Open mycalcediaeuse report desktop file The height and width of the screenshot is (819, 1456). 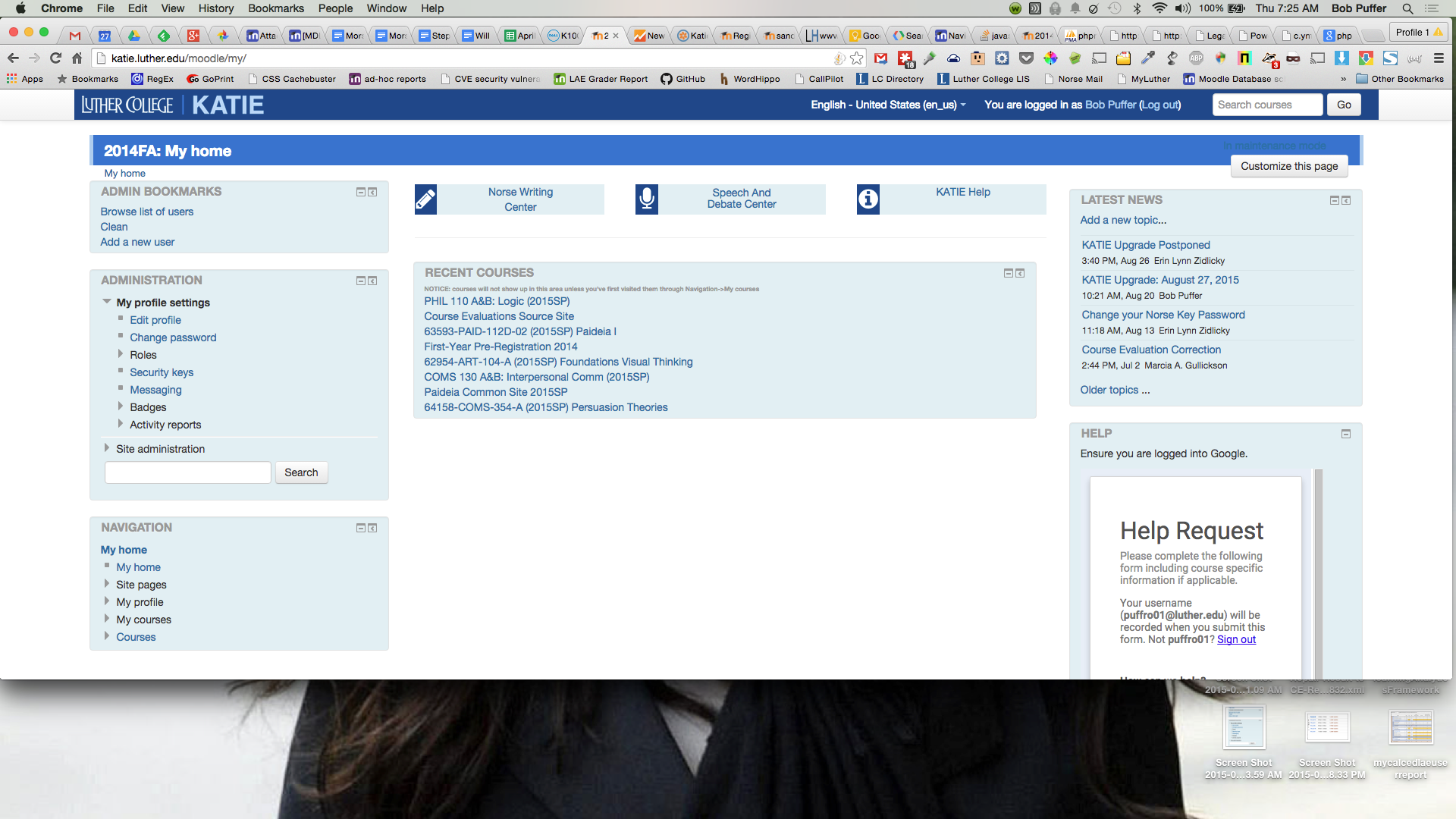(1410, 743)
